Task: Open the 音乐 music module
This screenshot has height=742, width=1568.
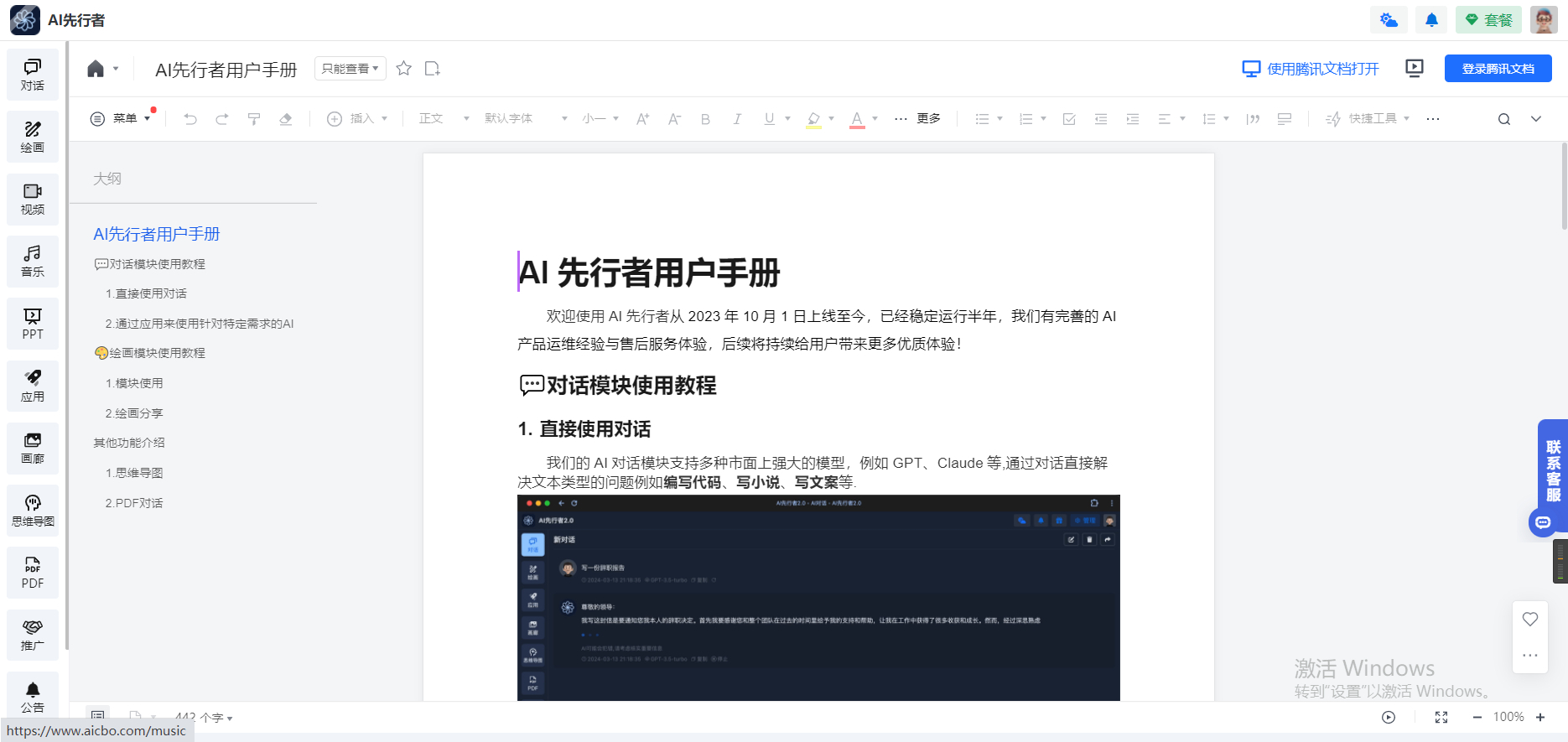Action: tap(33, 262)
